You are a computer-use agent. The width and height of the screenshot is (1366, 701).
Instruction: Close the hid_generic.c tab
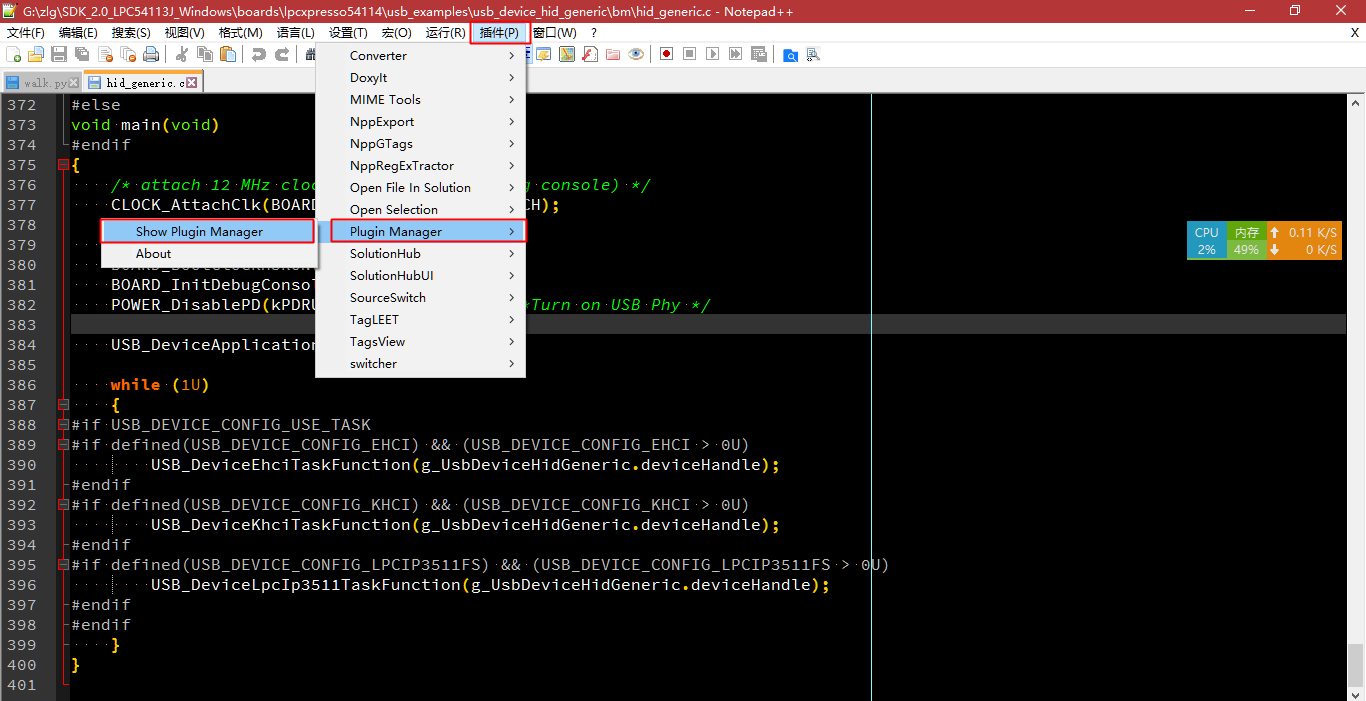tap(192, 83)
